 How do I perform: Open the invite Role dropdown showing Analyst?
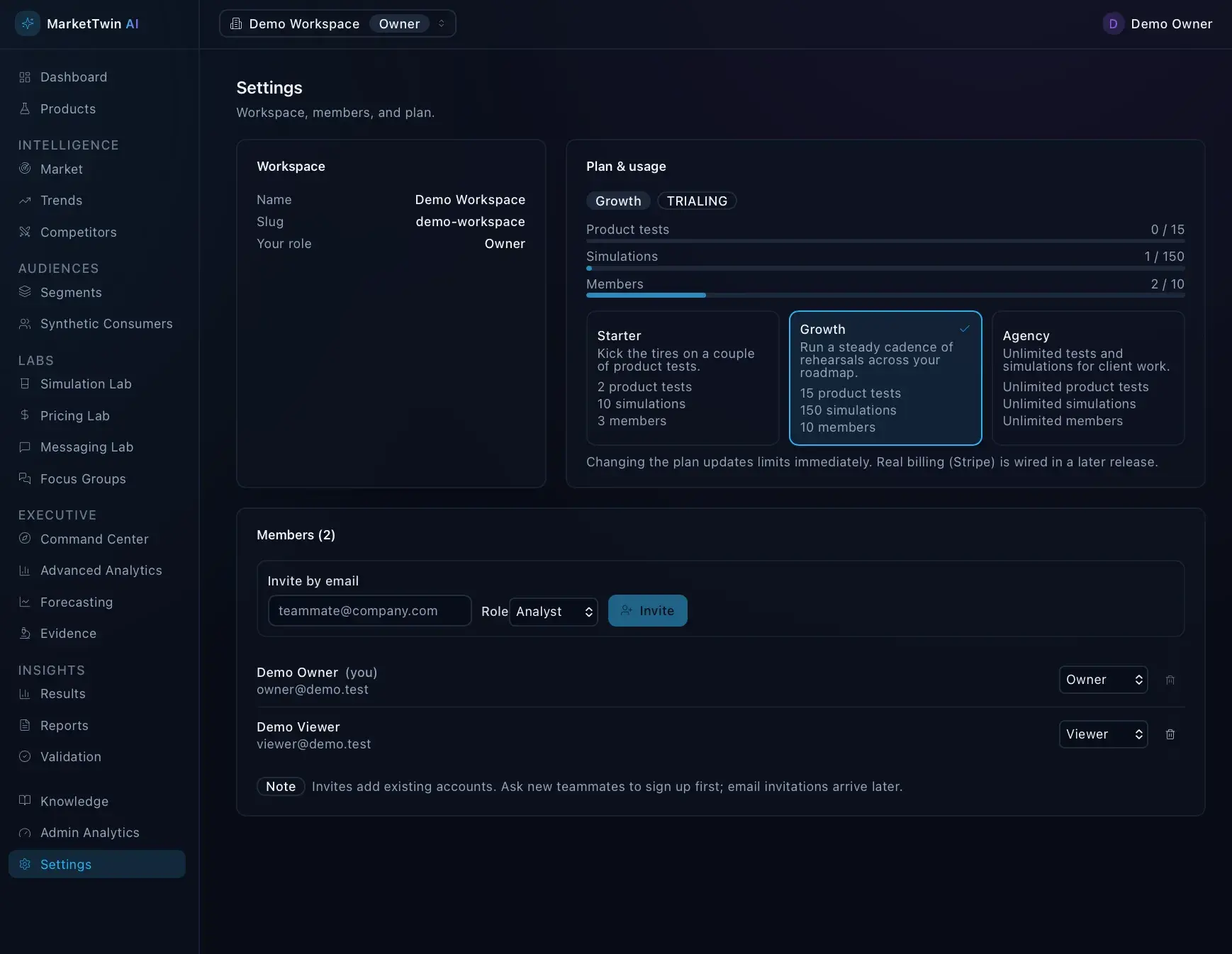pos(554,612)
